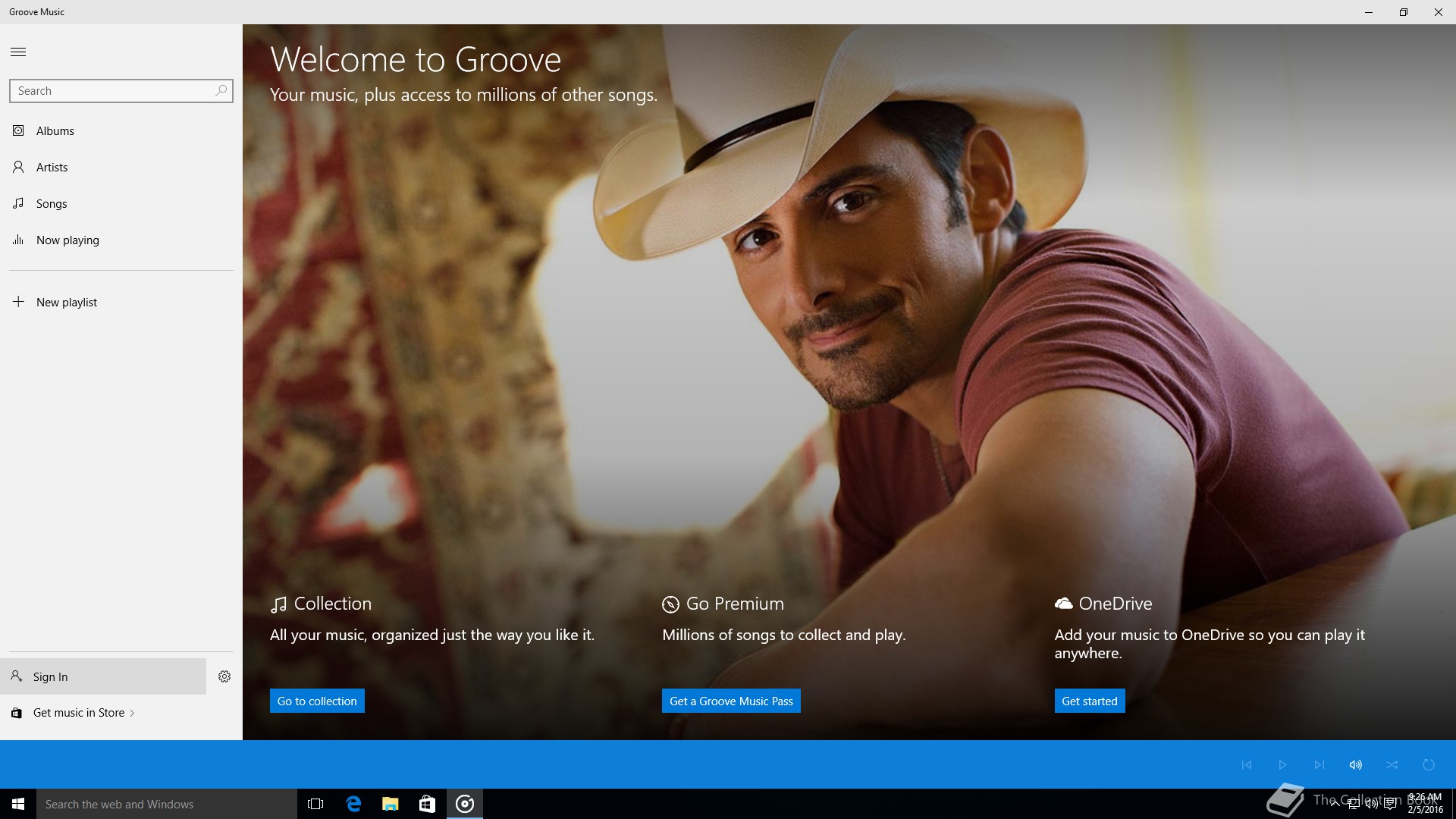The height and width of the screenshot is (819, 1456).
Task: Open the taskbar clock and date
Action: point(1424,804)
